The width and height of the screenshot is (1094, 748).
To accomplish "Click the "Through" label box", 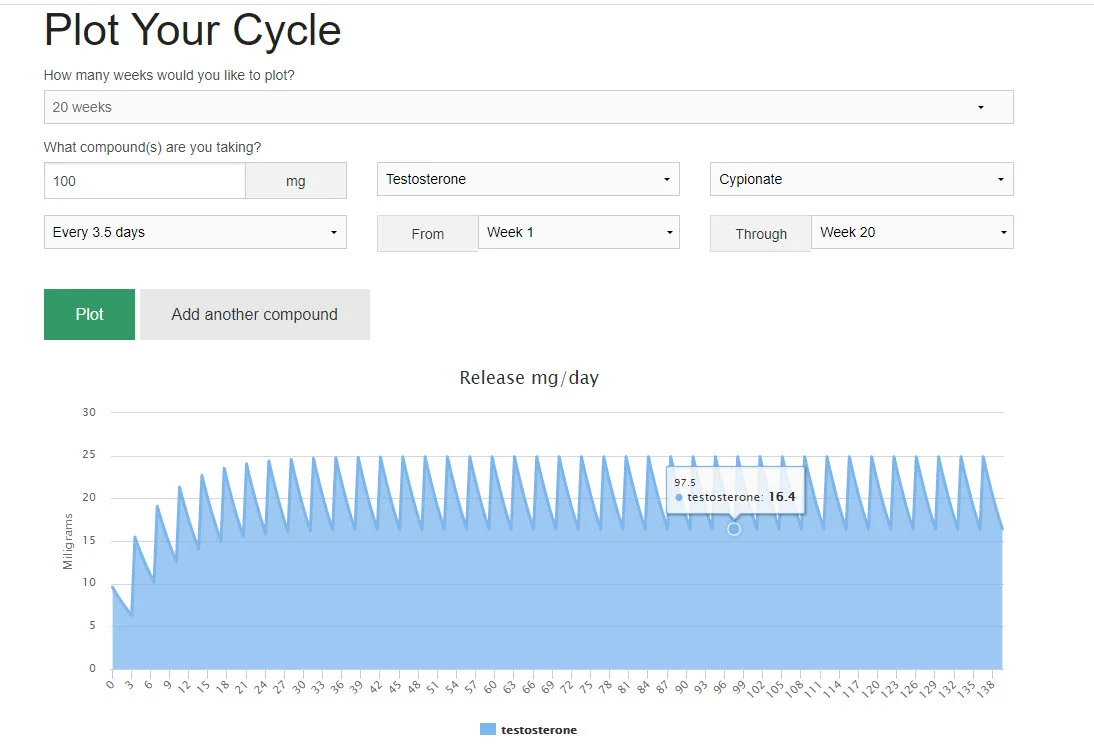I will tap(761, 234).
